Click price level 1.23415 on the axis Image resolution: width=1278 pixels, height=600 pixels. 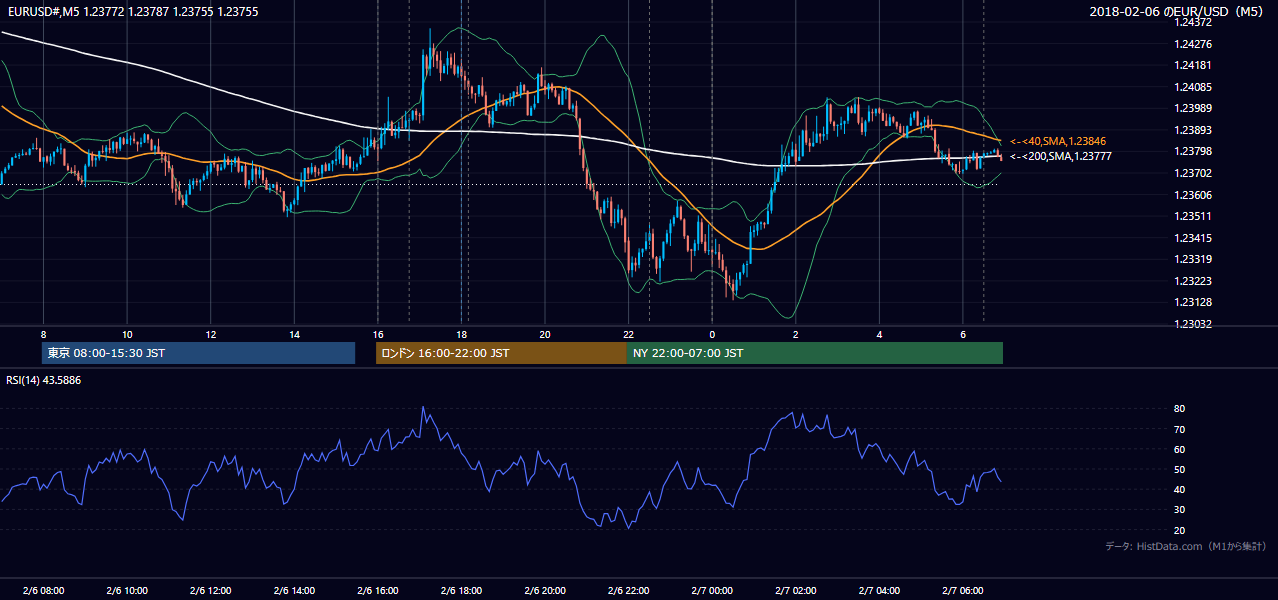[1195, 238]
